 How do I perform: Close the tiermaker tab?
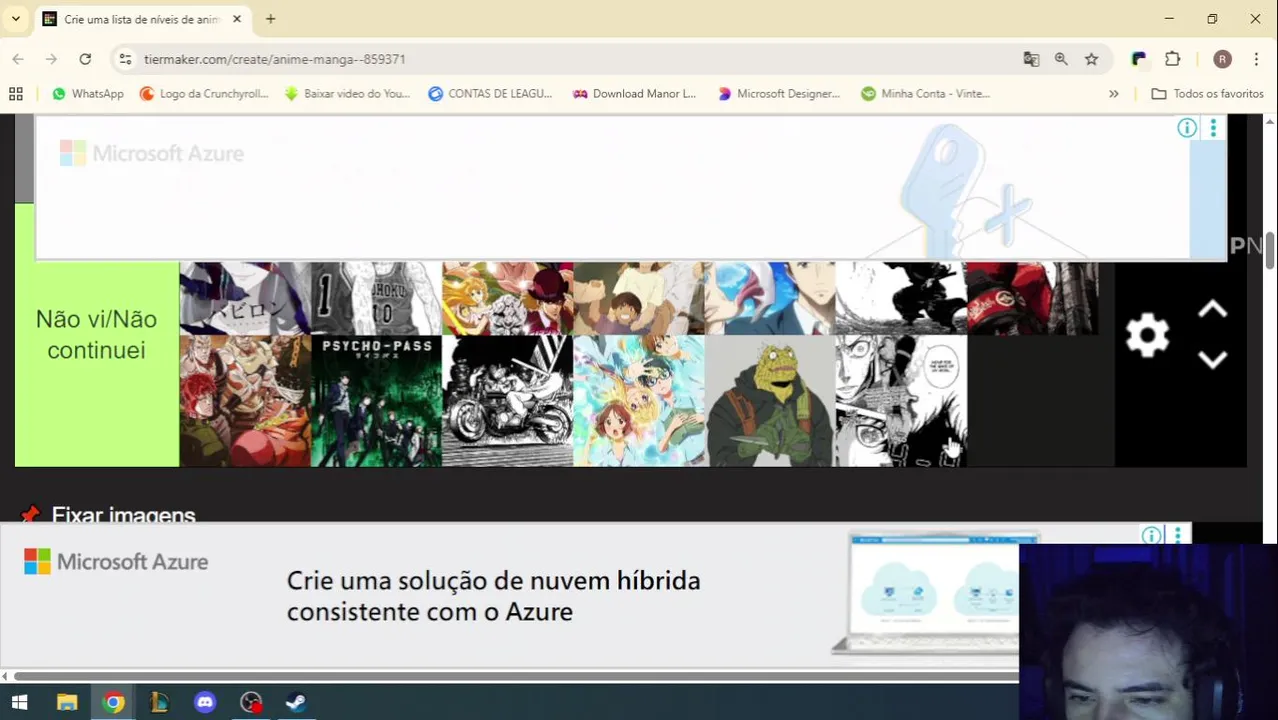[237, 19]
